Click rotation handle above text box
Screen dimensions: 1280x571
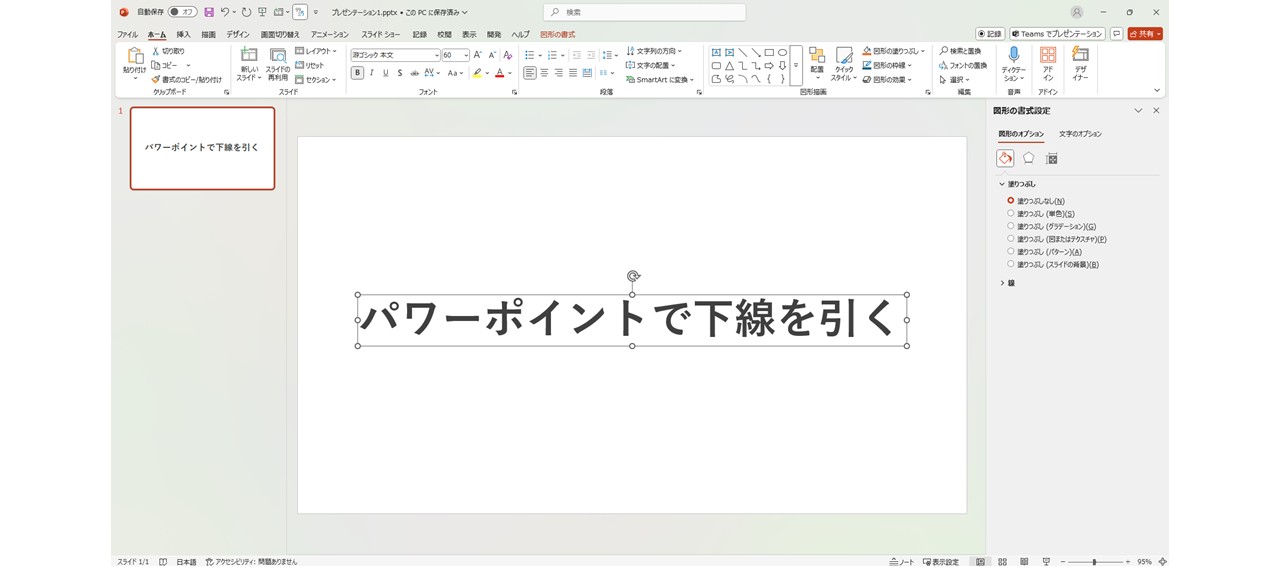pos(633,276)
